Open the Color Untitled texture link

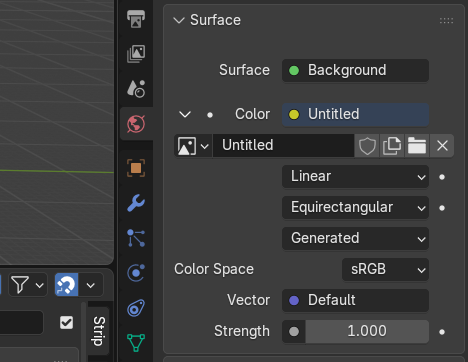click(355, 114)
